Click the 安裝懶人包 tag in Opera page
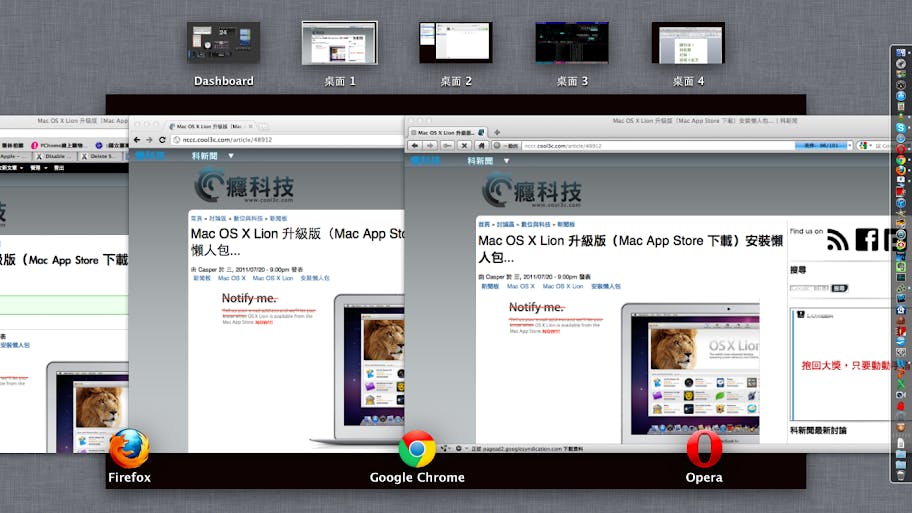 605,286
